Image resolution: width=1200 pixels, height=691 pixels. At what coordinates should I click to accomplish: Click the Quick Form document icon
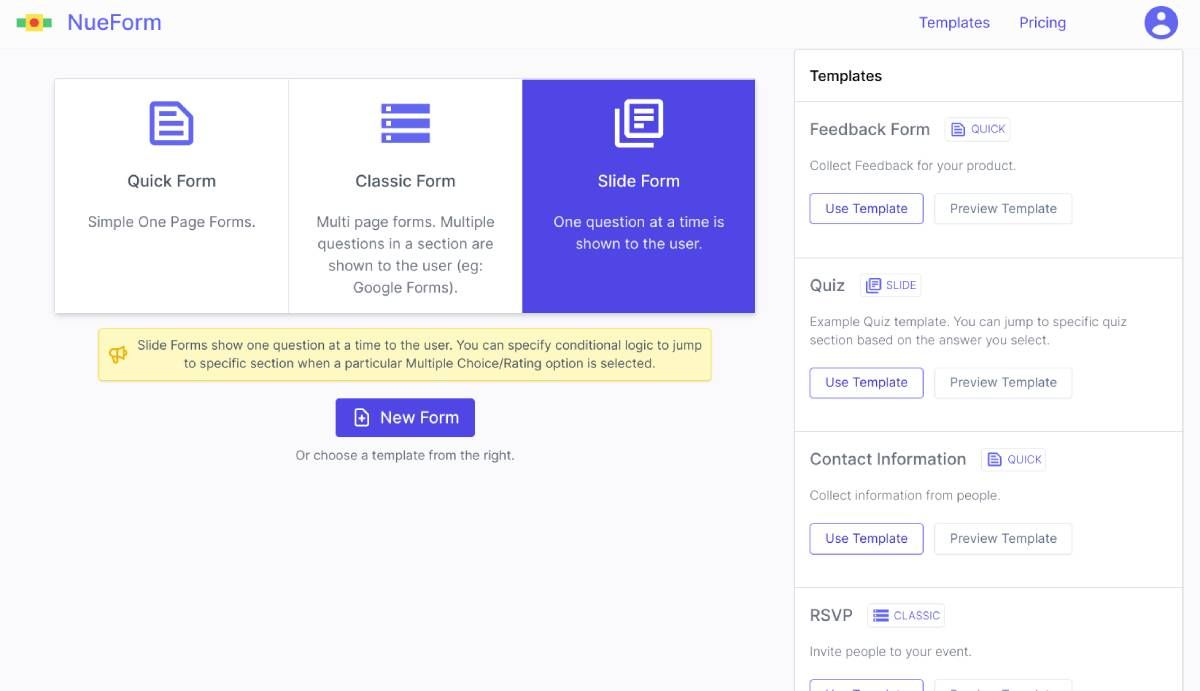(x=171, y=123)
